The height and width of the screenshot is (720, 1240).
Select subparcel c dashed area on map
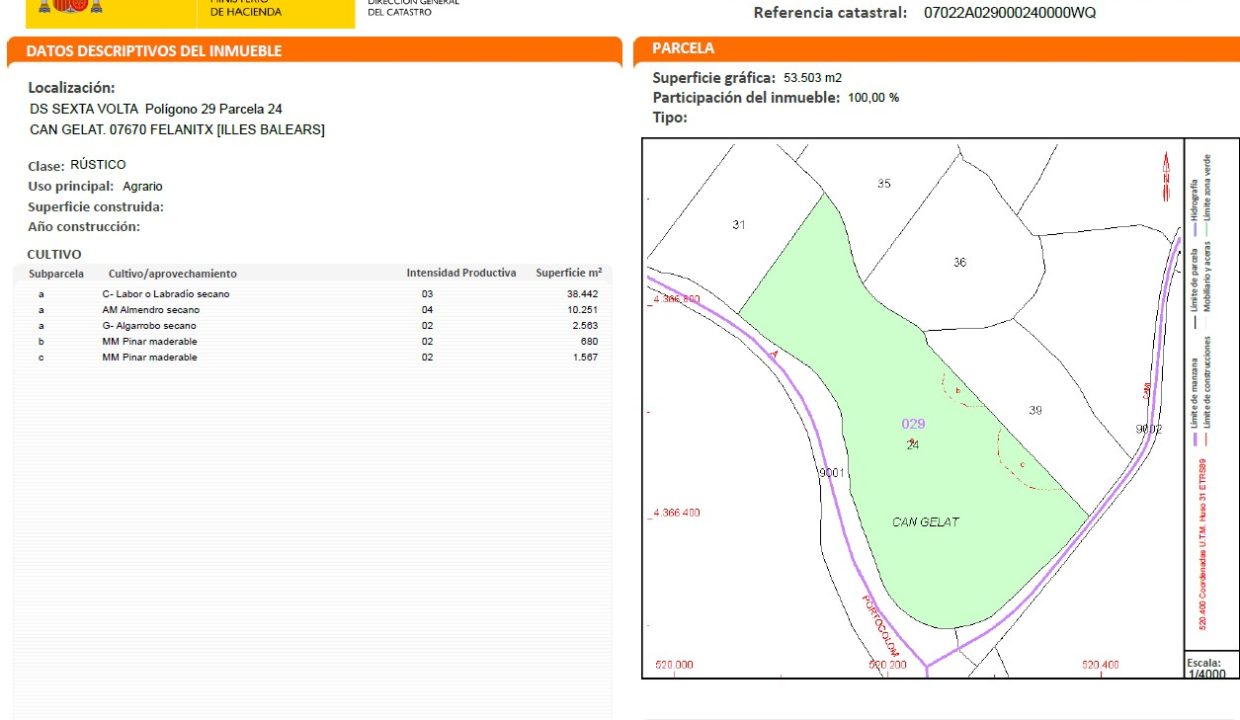(1021, 464)
